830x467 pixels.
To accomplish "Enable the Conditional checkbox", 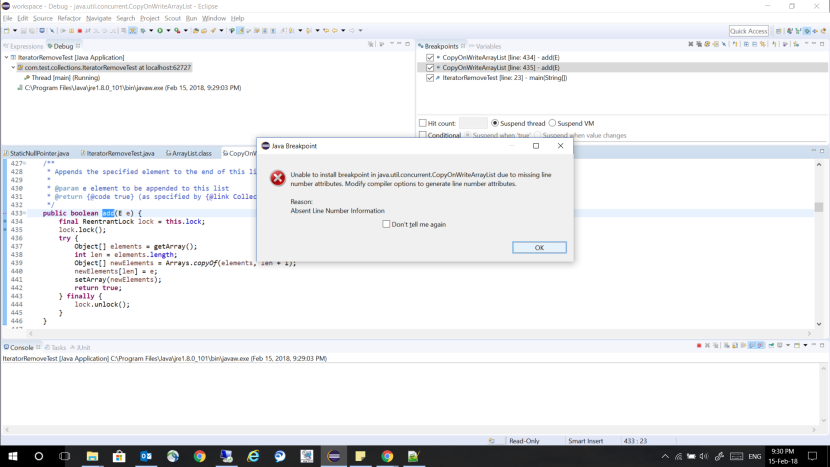I will 422,135.
